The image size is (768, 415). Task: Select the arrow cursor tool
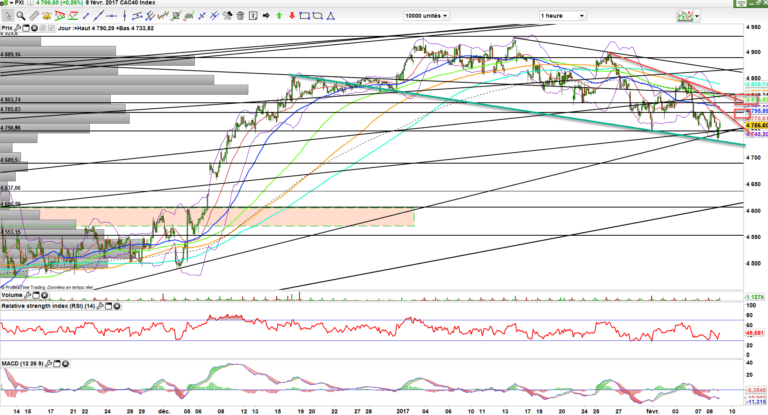pyautogui.click(x=6, y=16)
